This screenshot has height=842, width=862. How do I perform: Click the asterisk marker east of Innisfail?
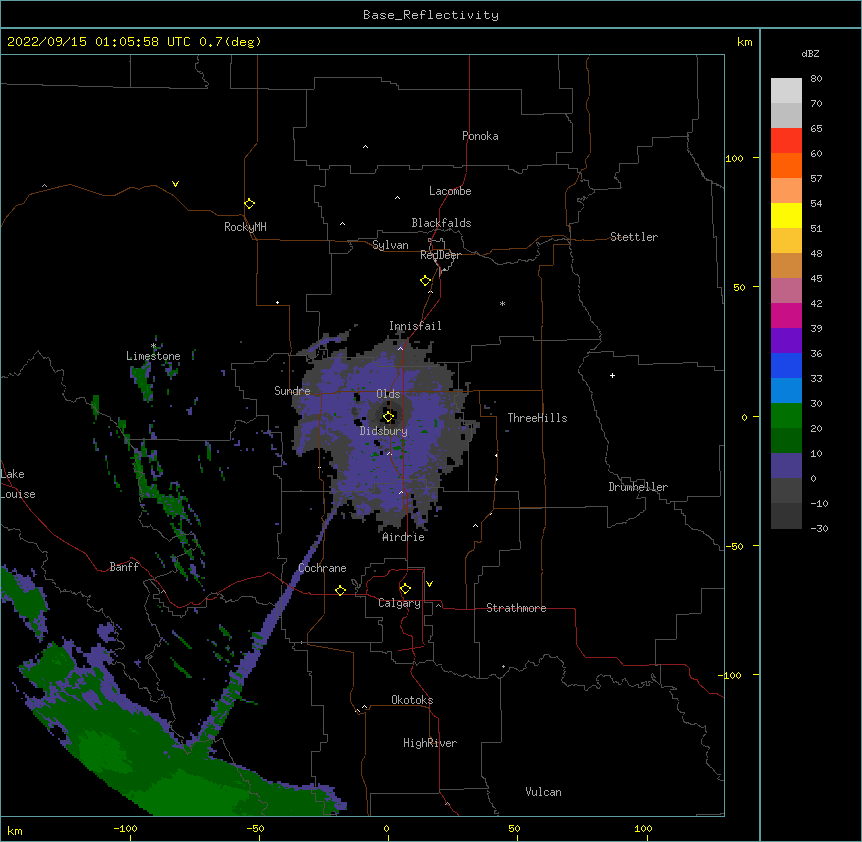[502, 303]
